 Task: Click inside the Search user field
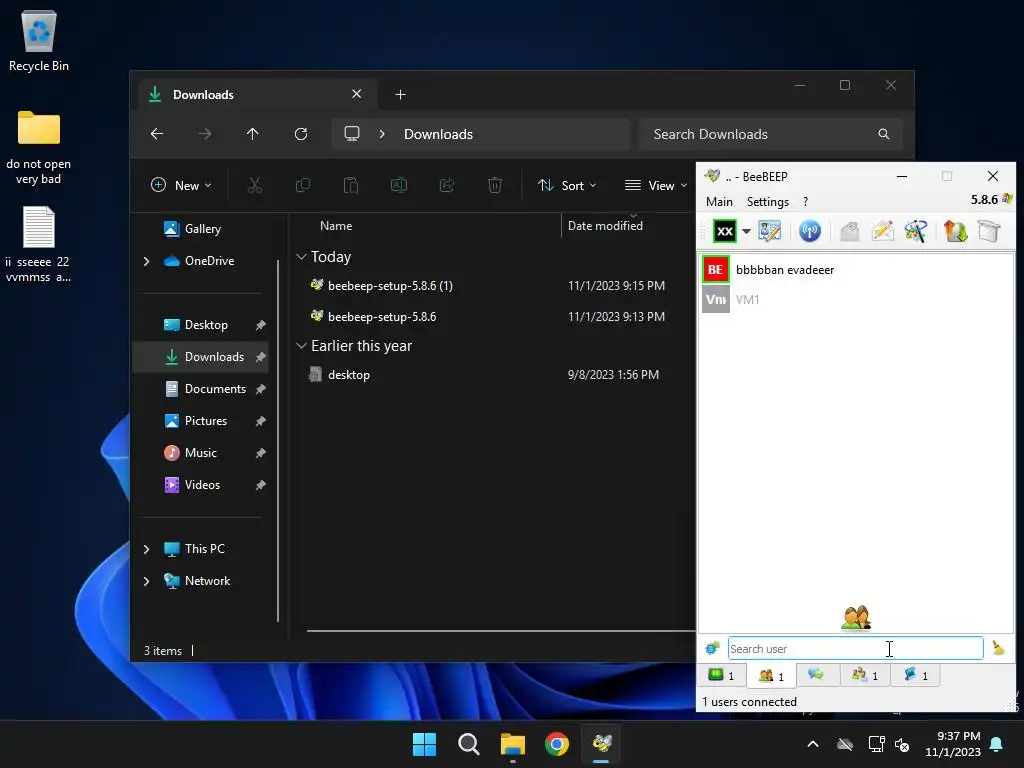tap(856, 648)
